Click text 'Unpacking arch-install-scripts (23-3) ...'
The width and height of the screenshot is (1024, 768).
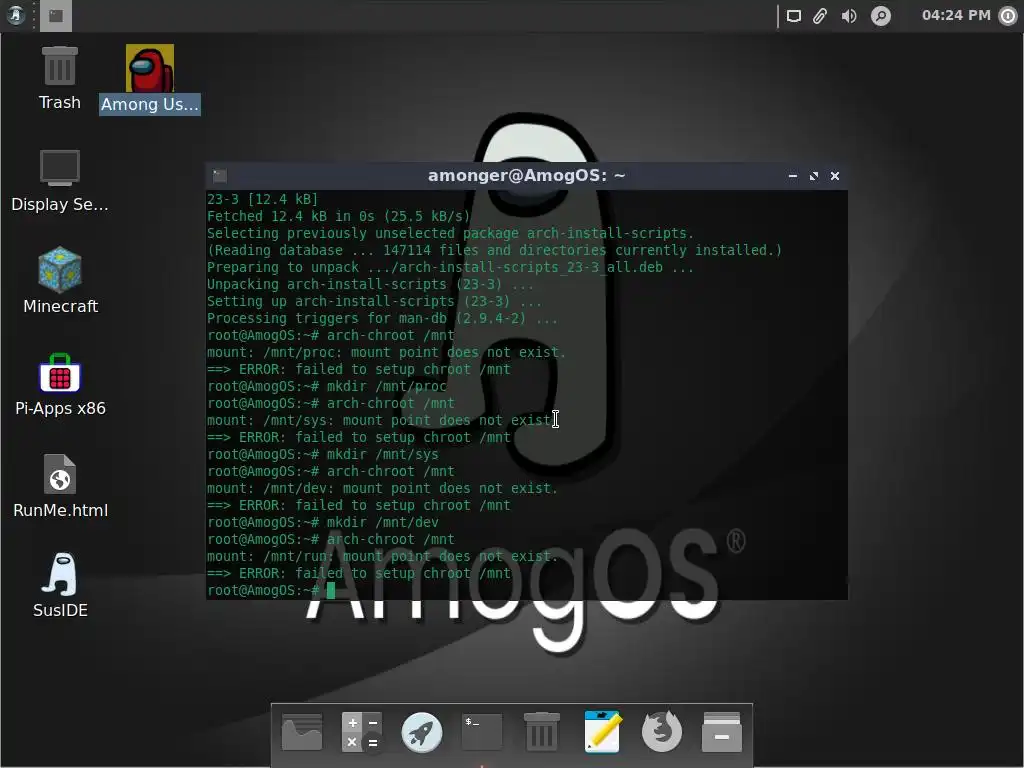point(370,285)
